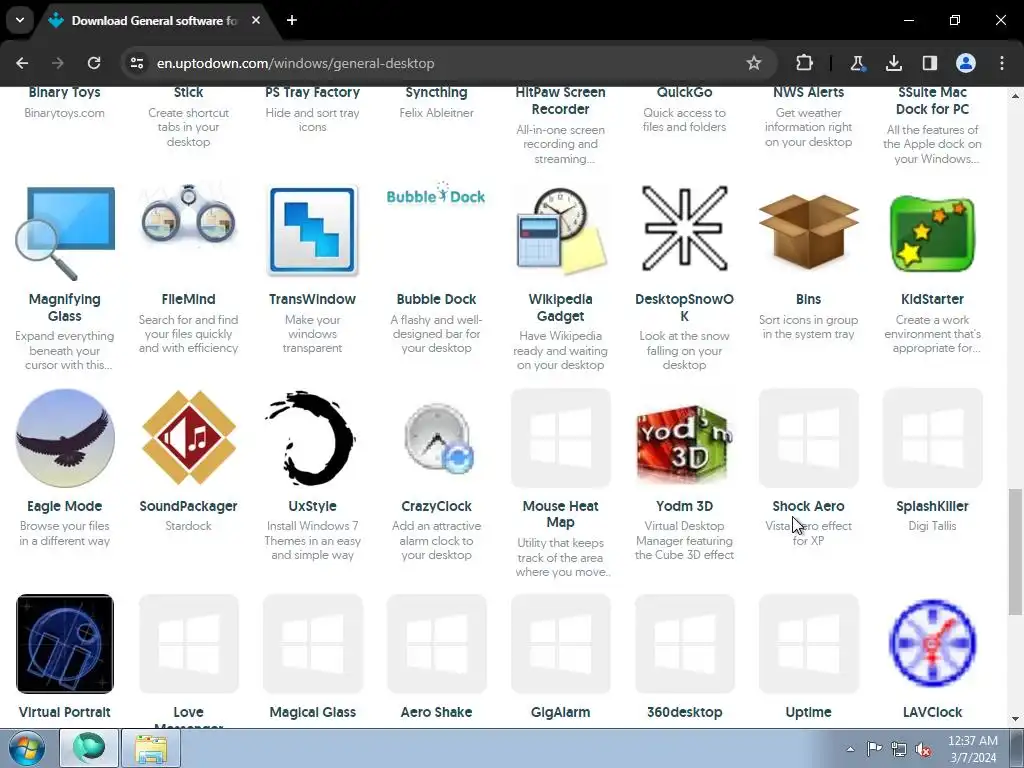Click the muted volume tray icon

point(923,749)
